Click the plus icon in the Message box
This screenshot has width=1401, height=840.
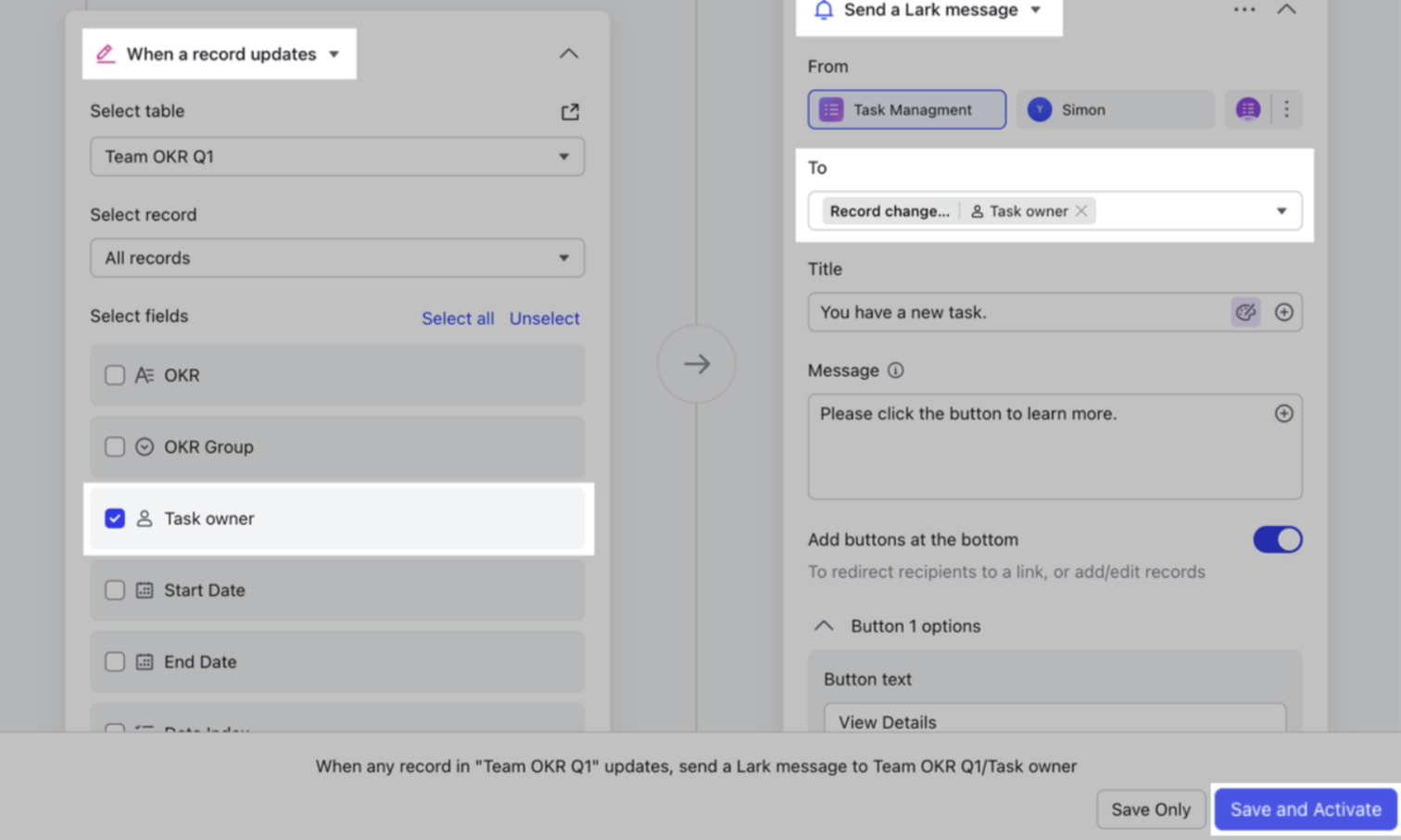point(1283,414)
